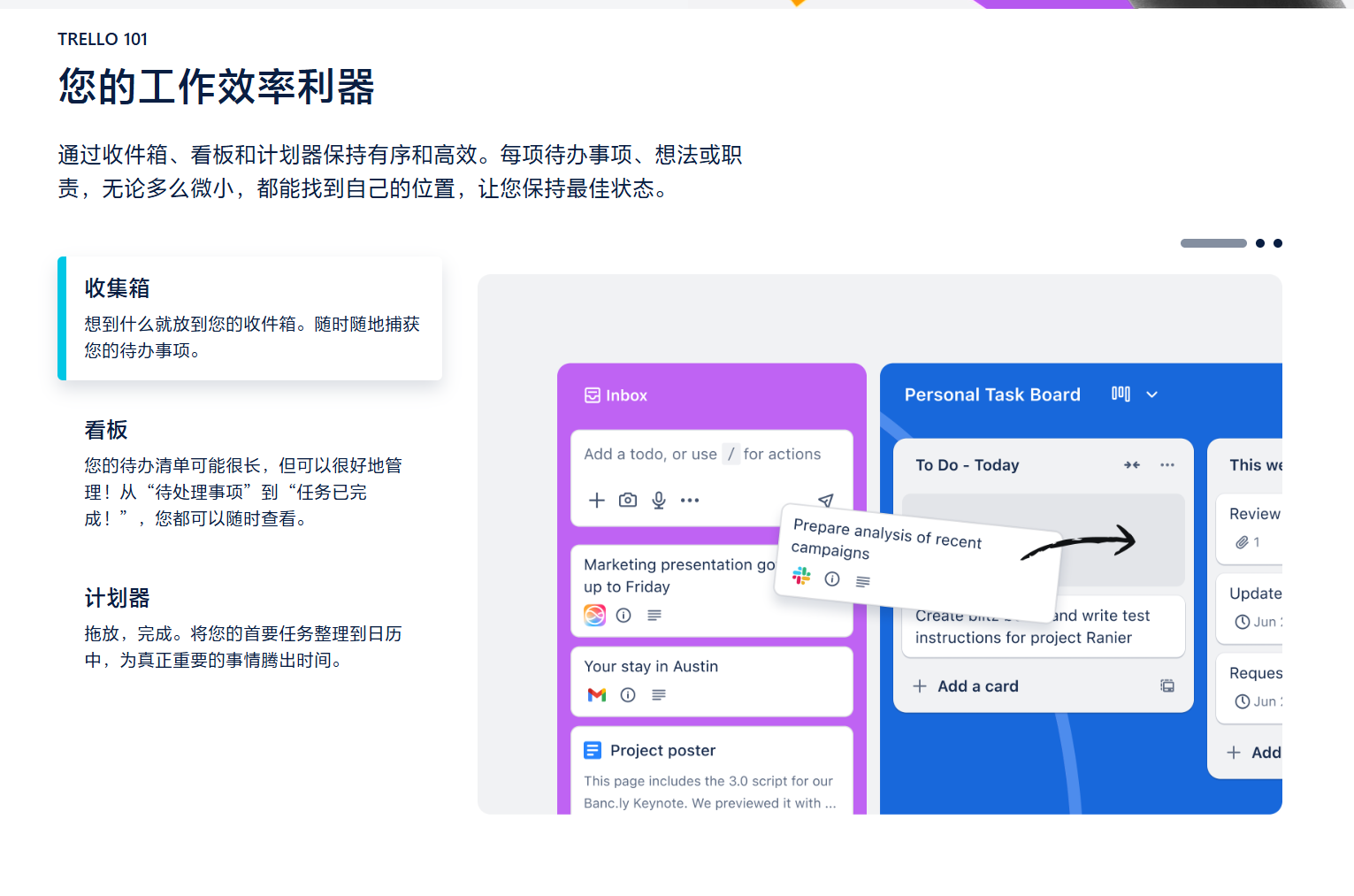Screen dimensions: 1354x896
Task: Click the document icon beside Project poster
Action: (593, 751)
